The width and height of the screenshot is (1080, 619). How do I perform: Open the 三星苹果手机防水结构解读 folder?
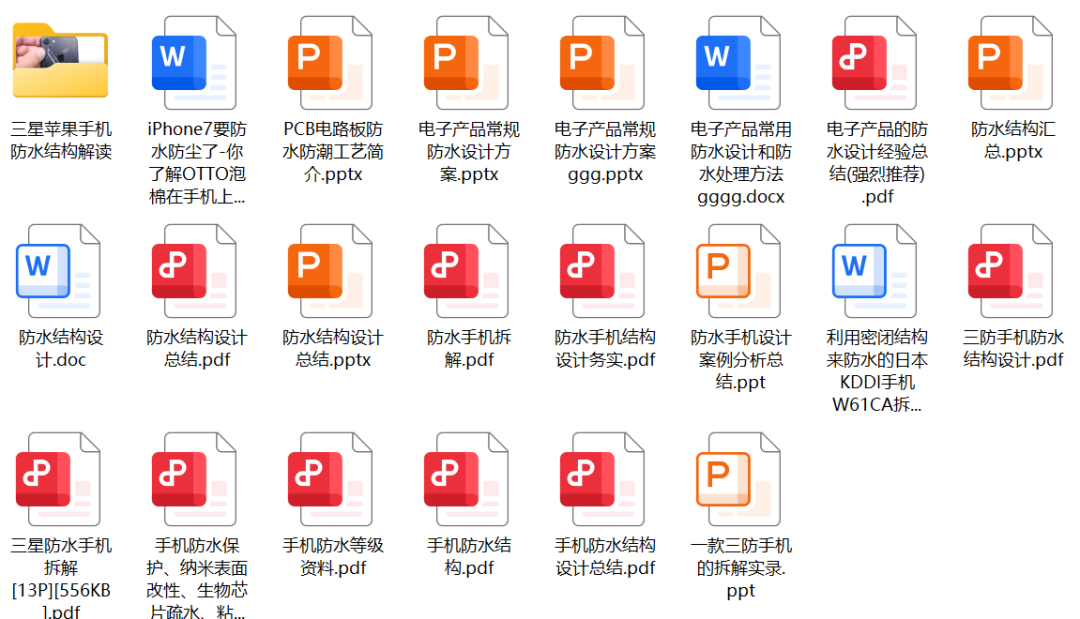(x=60, y=61)
